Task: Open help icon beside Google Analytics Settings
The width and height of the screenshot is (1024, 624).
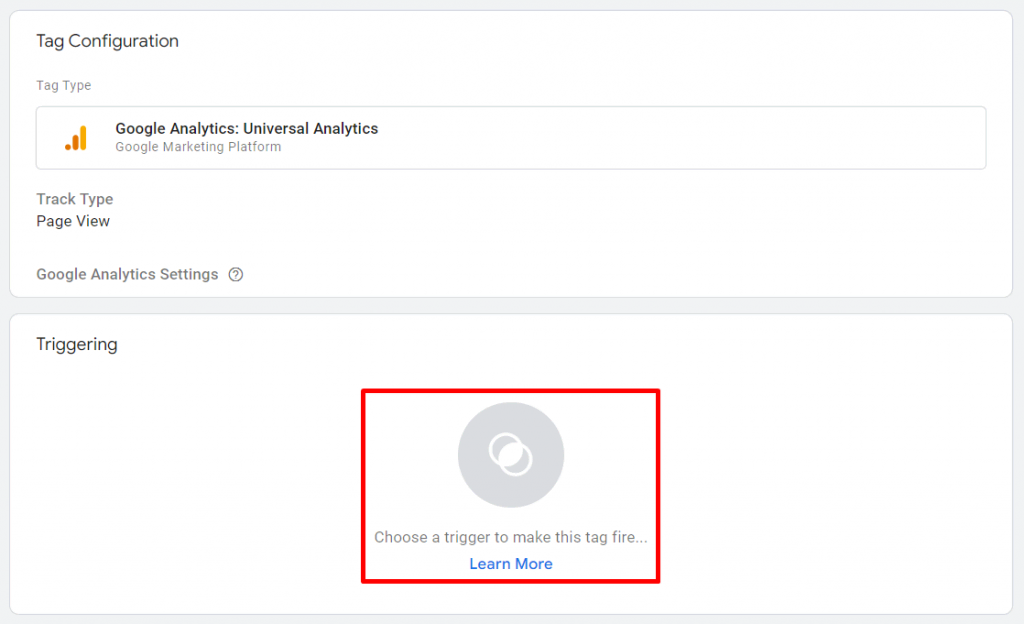Action: [x=236, y=274]
